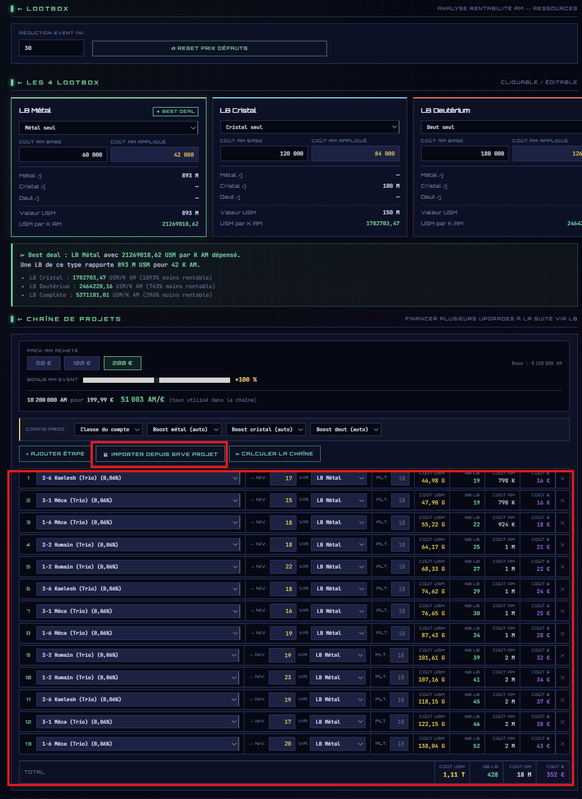Edit LB Métal base AM cost 60 000
This screenshot has height=799, width=582.
[x=63, y=154]
